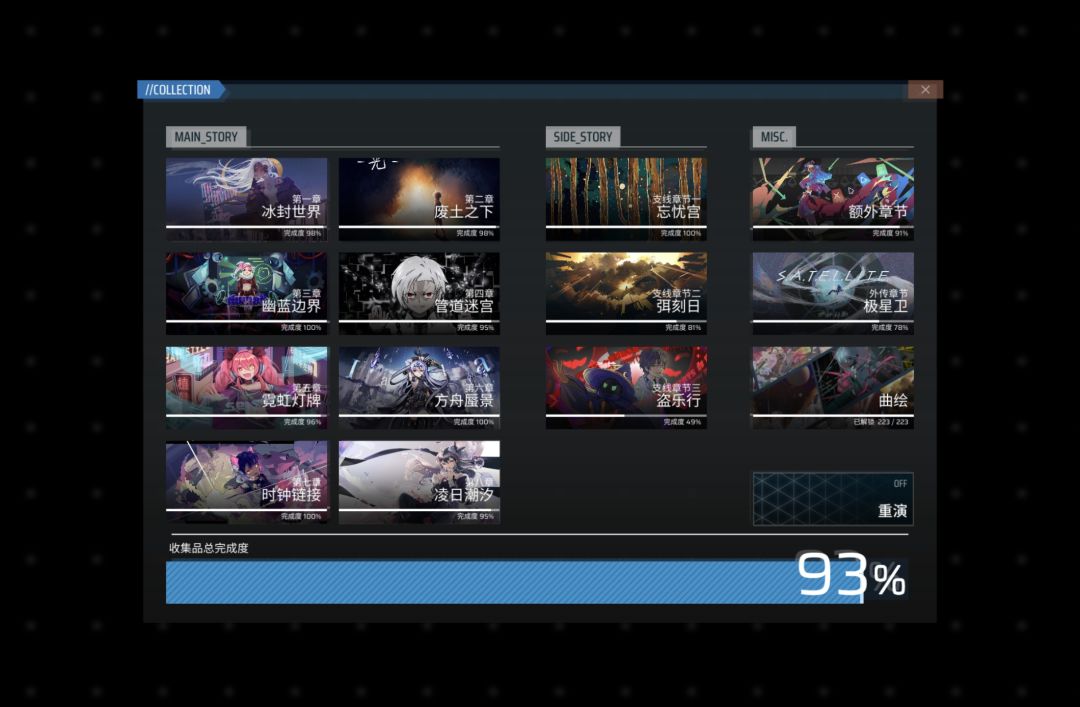
Task: Click the 93% total completion progress bar
Action: (x=537, y=582)
